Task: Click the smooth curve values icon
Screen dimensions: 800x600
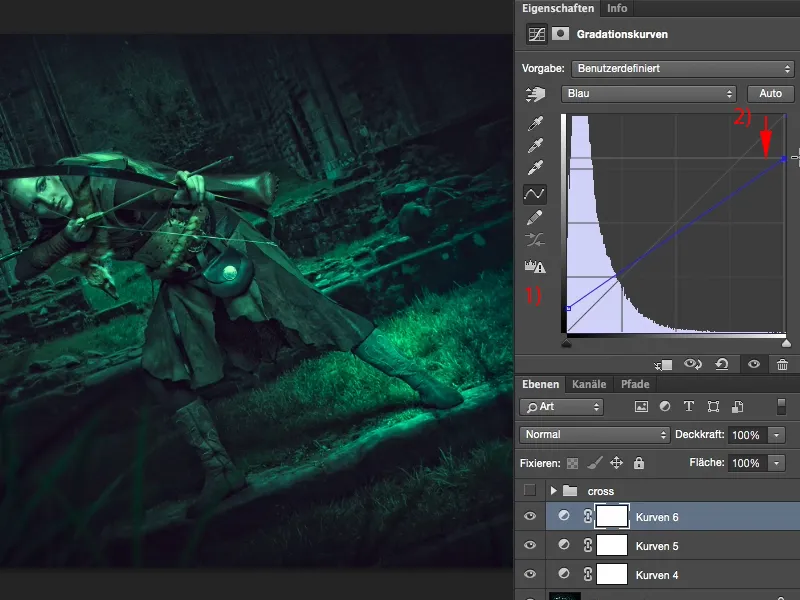Action: coord(535,240)
